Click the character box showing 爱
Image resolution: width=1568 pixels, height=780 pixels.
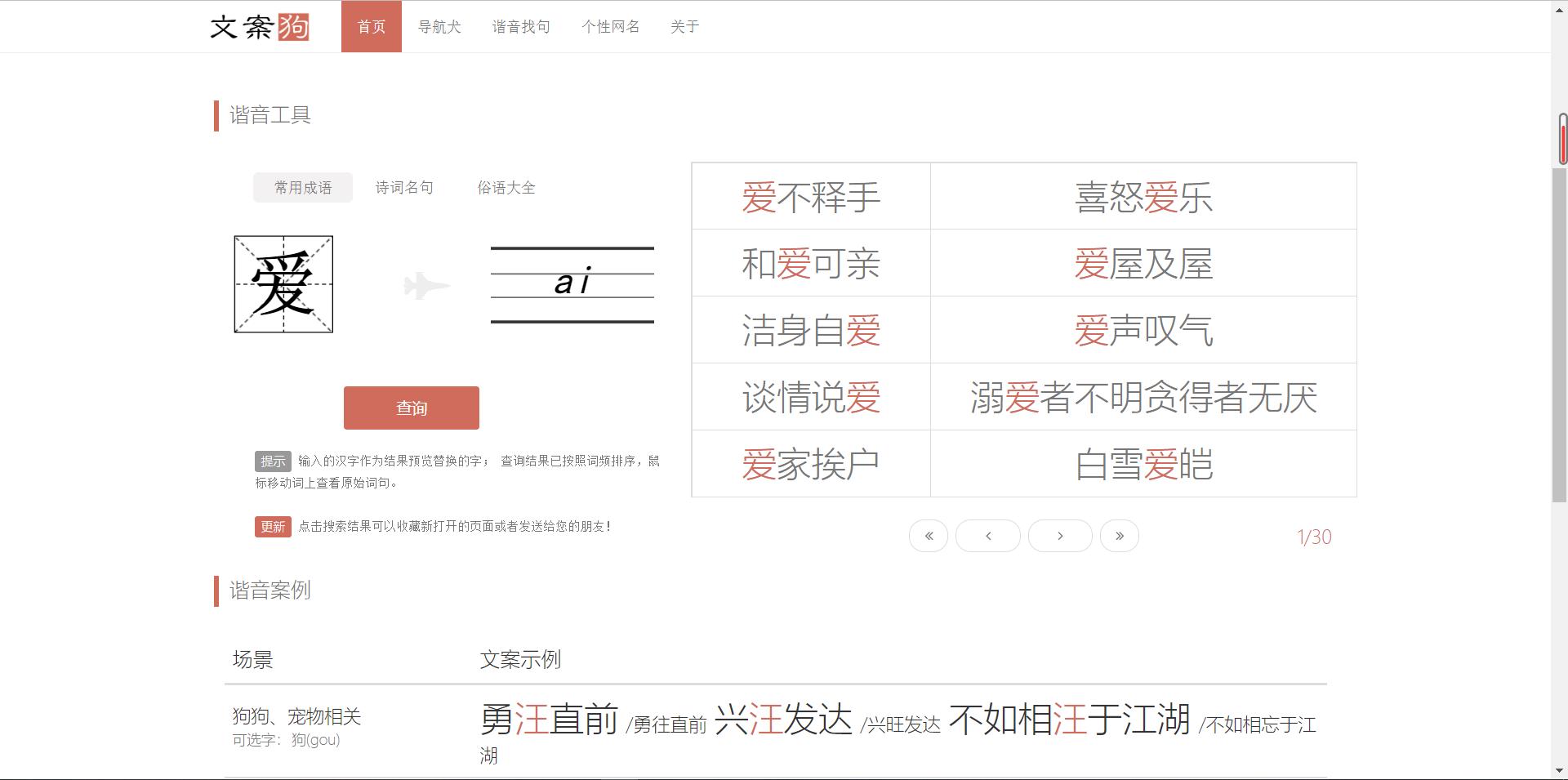click(x=283, y=284)
